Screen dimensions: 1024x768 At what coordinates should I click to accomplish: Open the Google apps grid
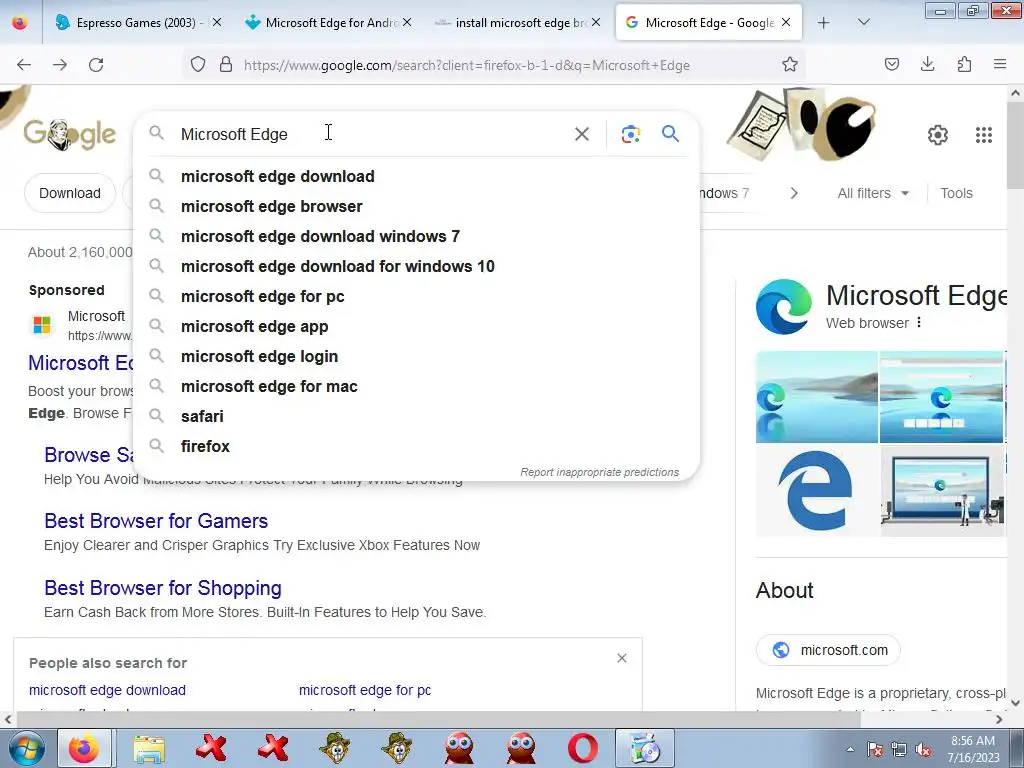[984, 135]
